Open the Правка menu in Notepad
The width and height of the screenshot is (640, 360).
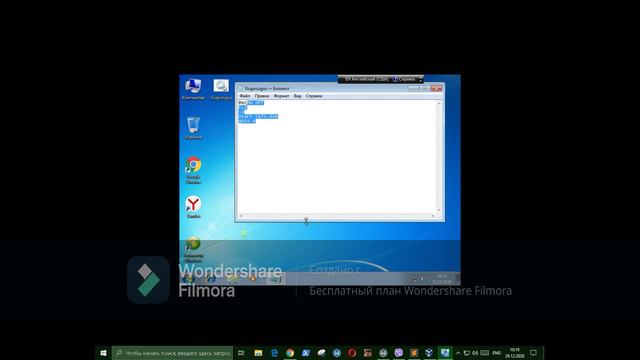(x=262, y=96)
